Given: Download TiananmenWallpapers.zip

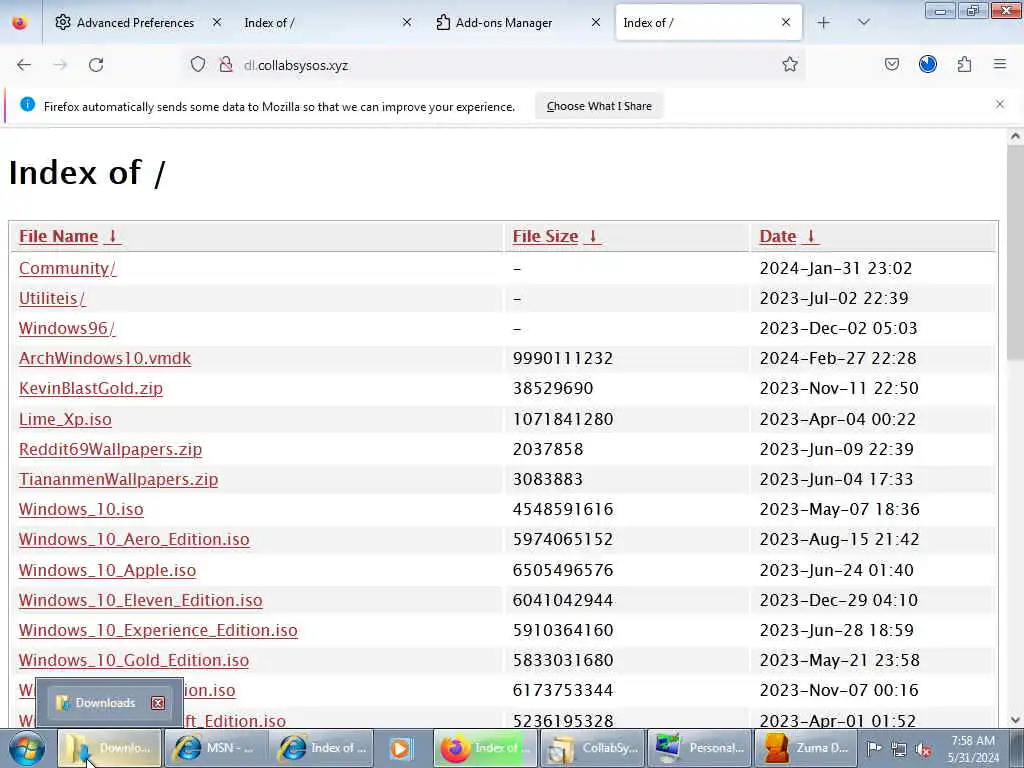Looking at the screenshot, I should tap(118, 479).
